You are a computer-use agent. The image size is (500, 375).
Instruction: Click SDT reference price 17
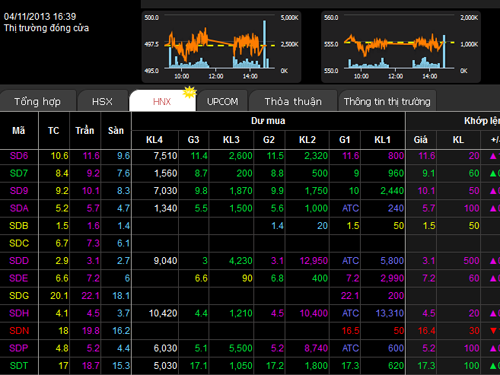(63, 366)
